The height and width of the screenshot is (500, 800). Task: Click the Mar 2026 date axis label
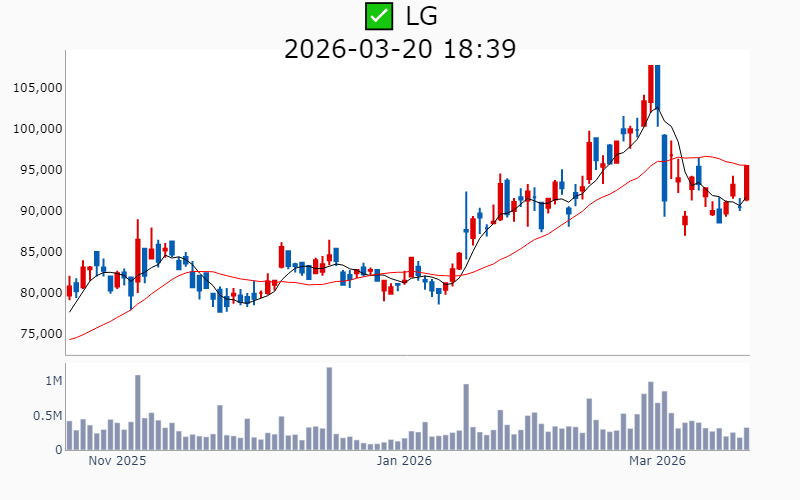[657, 461]
